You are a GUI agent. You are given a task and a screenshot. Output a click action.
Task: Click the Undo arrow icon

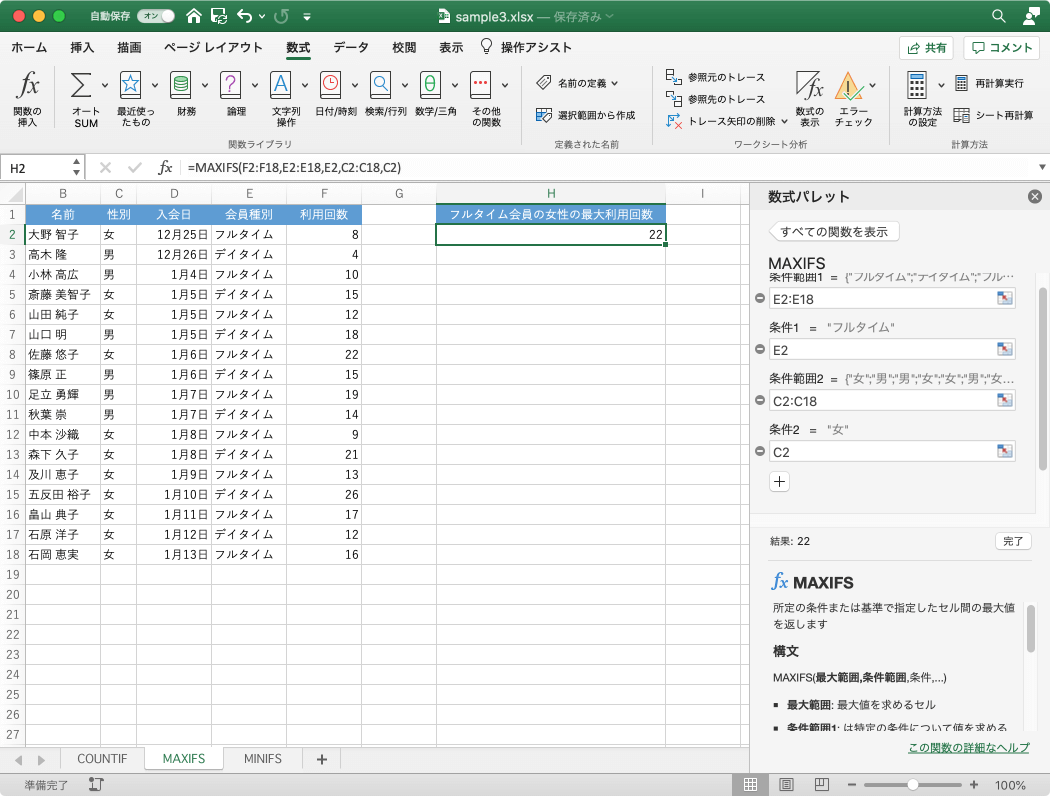tap(244, 16)
